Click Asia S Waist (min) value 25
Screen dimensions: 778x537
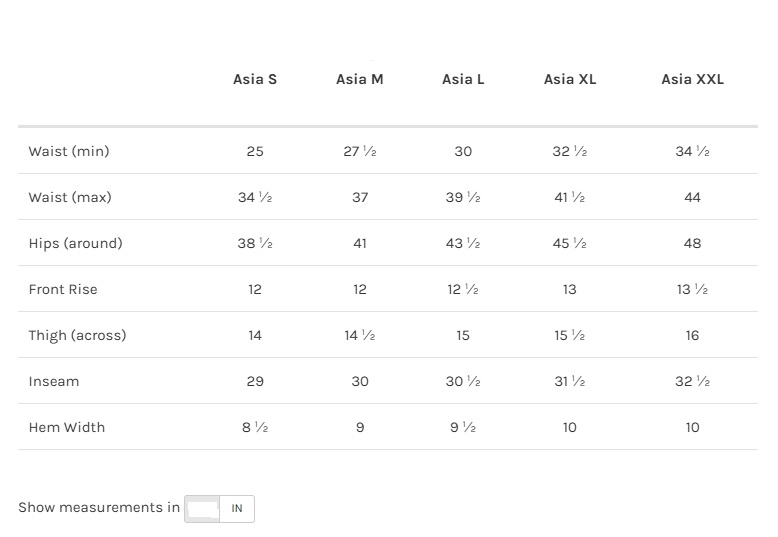tap(255, 151)
